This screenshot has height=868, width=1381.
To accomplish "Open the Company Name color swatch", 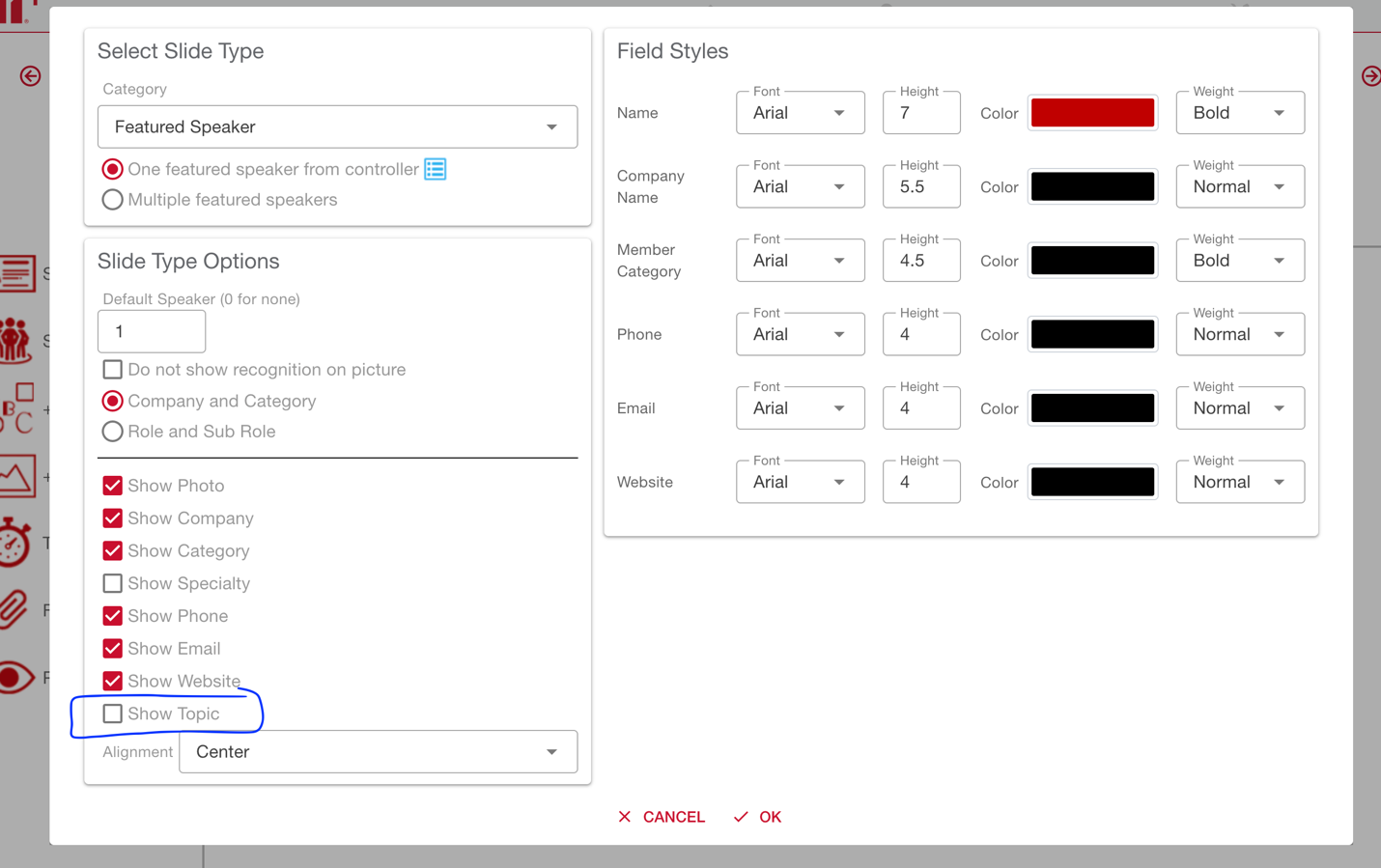I will (1092, 187).
